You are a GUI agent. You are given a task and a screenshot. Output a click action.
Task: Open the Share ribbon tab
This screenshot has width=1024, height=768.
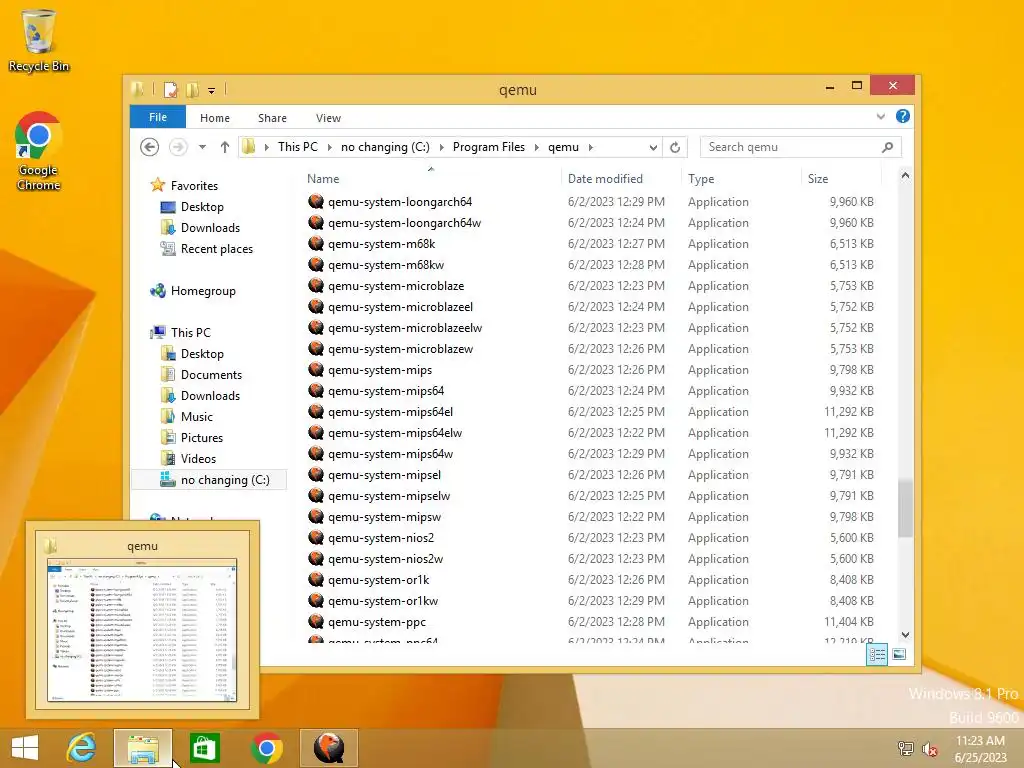coord(272,118)
